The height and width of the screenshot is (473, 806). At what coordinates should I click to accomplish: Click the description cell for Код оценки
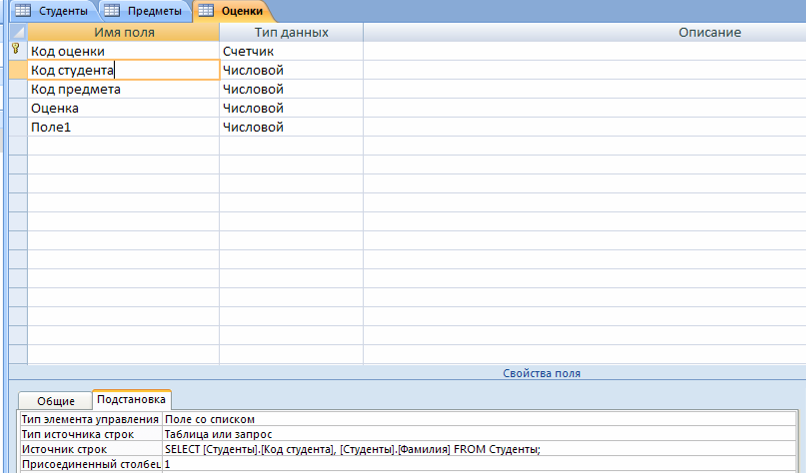[585, 51]
